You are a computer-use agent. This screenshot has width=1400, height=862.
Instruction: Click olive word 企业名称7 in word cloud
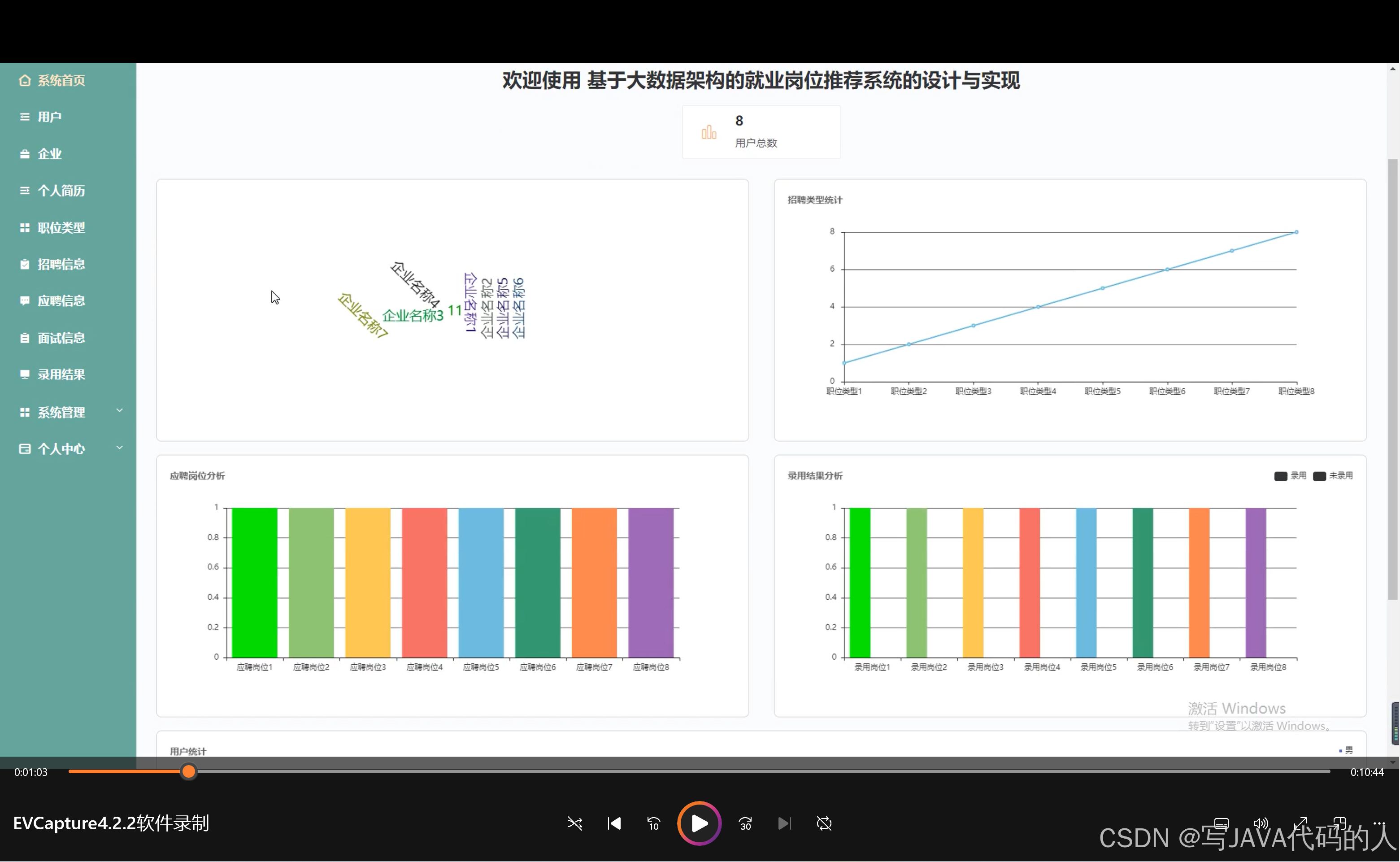tap(362, 315)
